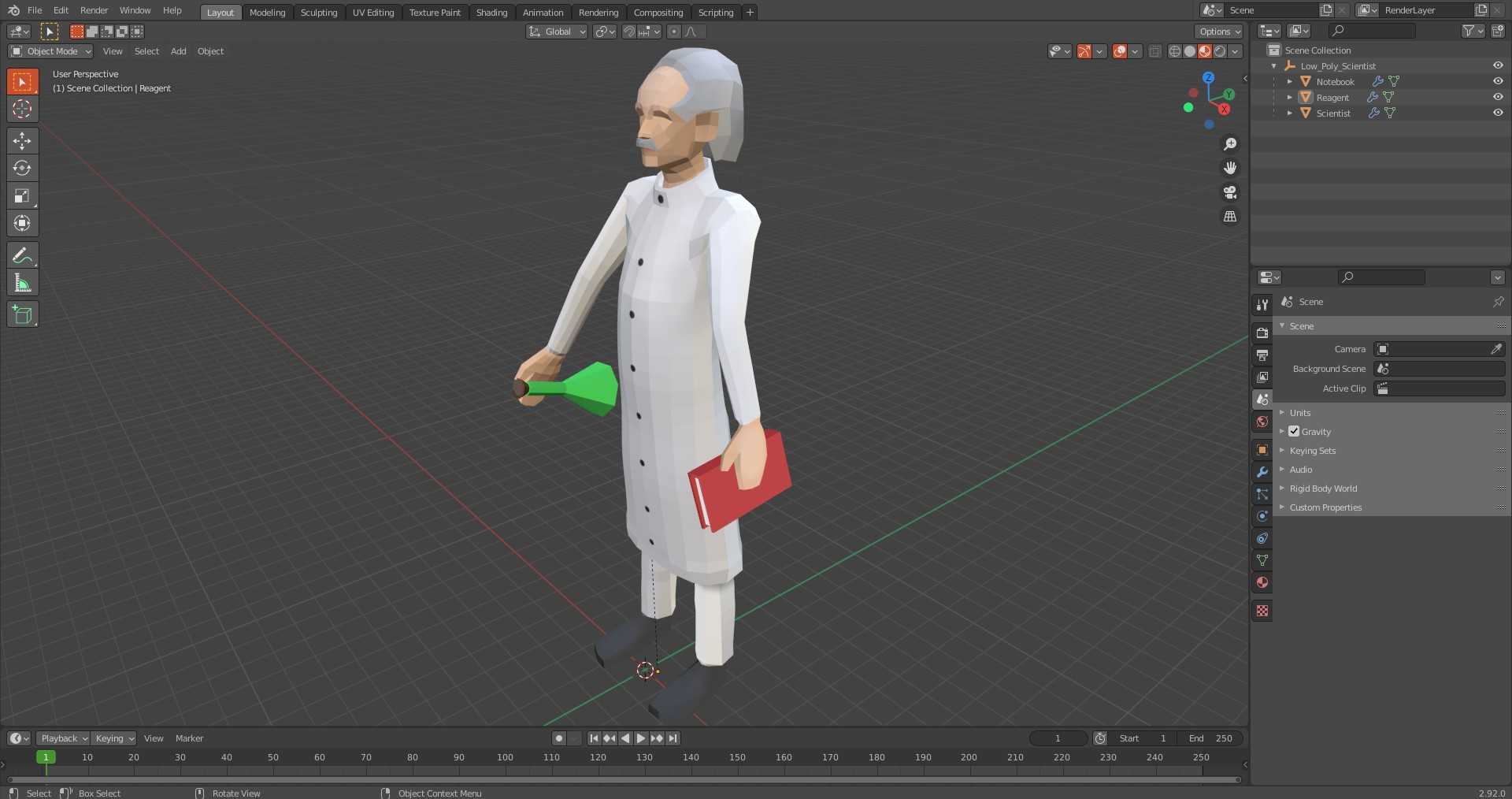The width and height of the screenshot is (1512, 799).
Task: Jump to the timeline start frame
Action: 594,738
